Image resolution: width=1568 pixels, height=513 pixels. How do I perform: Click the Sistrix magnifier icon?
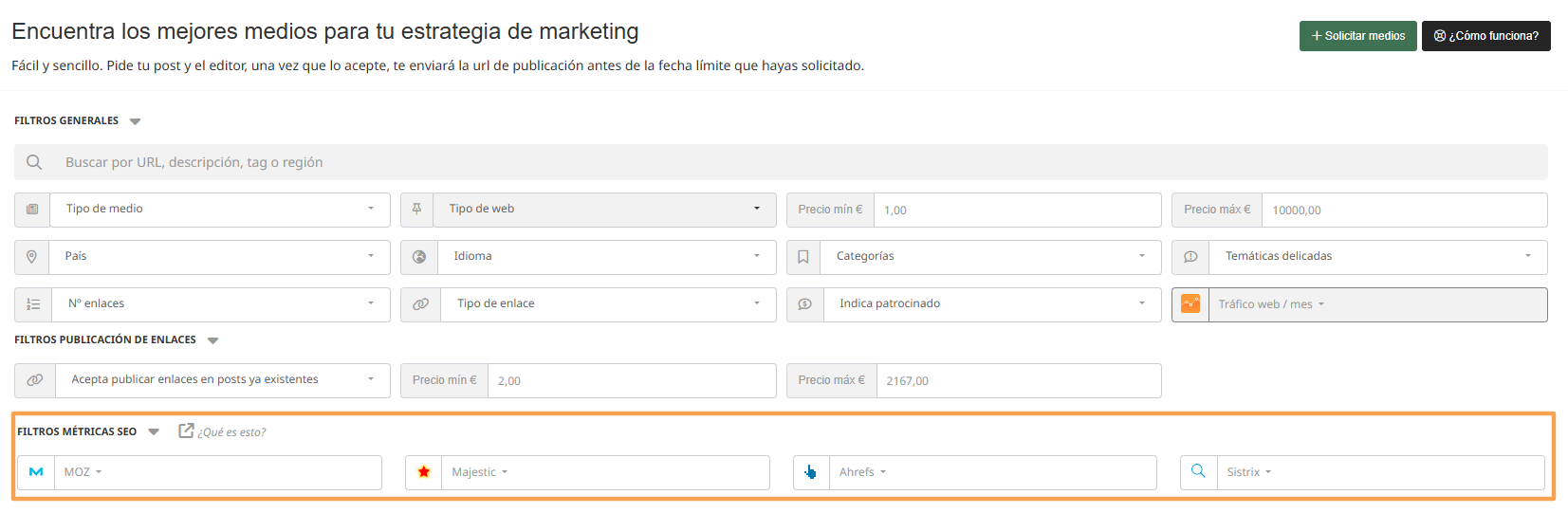point(1198,471)
